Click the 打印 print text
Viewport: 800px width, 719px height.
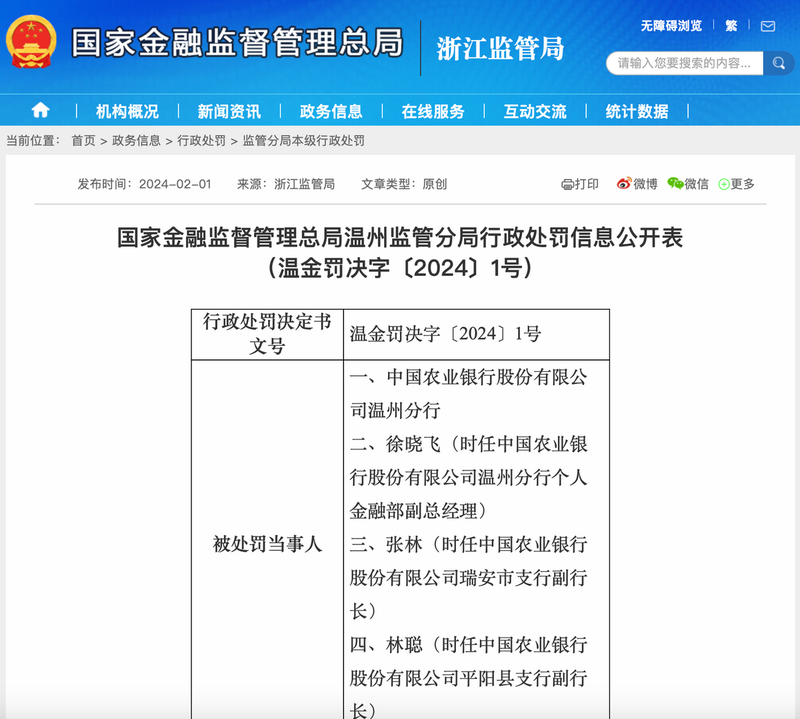click(587, 184)
